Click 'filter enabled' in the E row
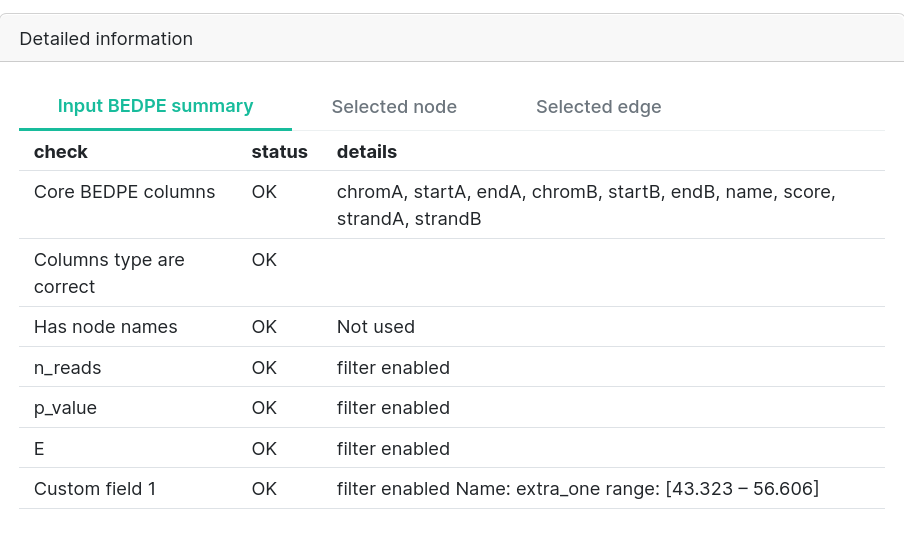The width and height of the screenshot is (904, 538). coord(393,449)
